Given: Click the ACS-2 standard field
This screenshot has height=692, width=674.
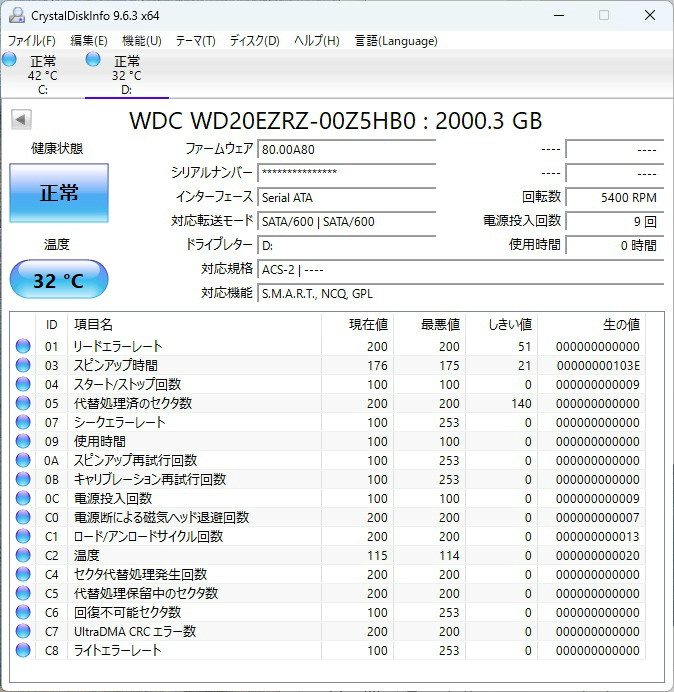Looking at the screenshot, I should 461,269.
